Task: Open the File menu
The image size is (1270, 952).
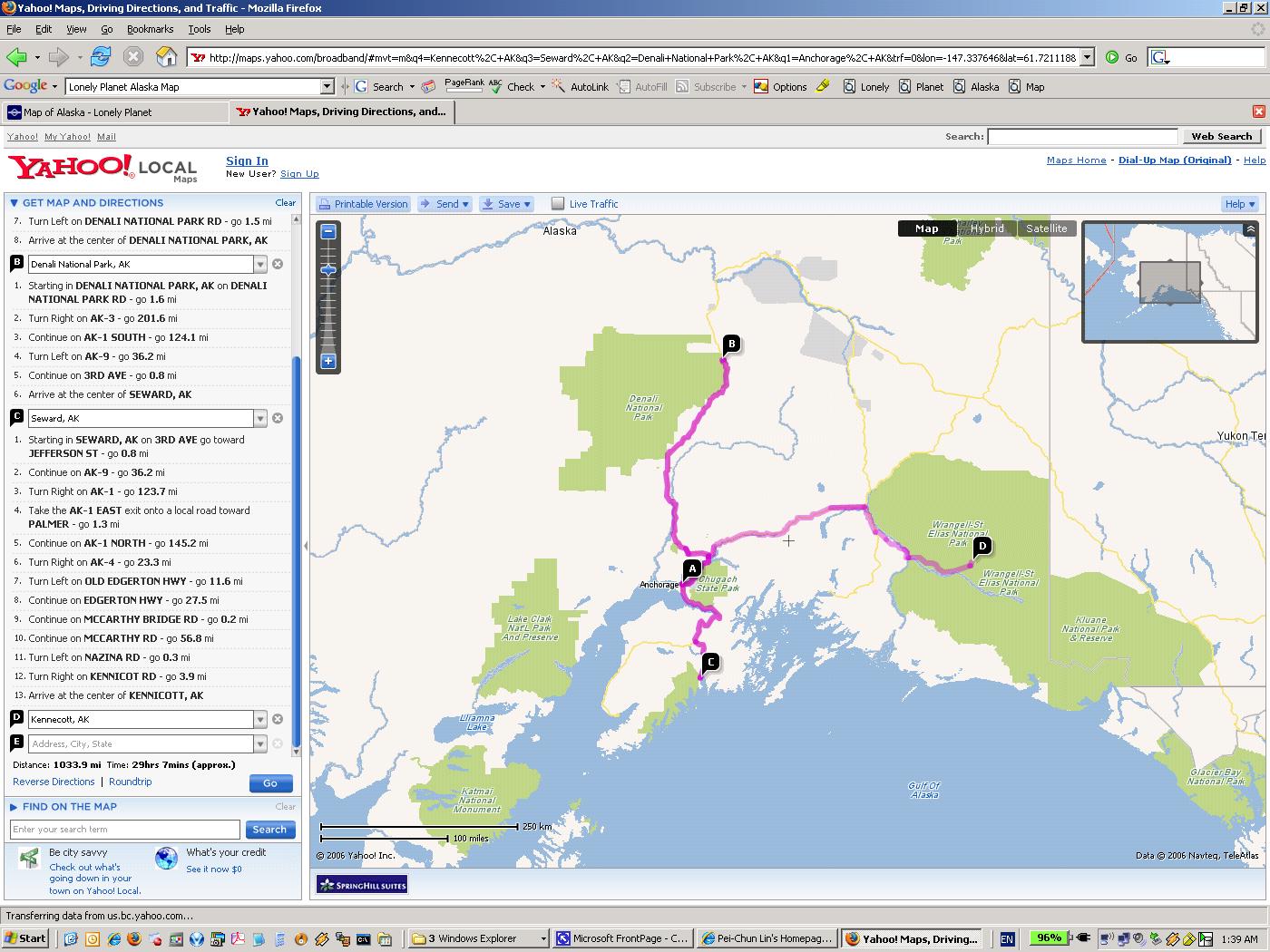Action: (14, 29)
